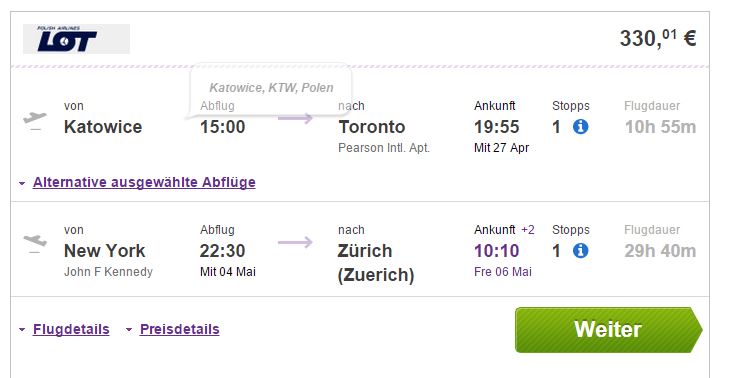Viewport: 730px width, 378px height.
Task: Click the green Weiter button
Action: (x=608, y=330)
